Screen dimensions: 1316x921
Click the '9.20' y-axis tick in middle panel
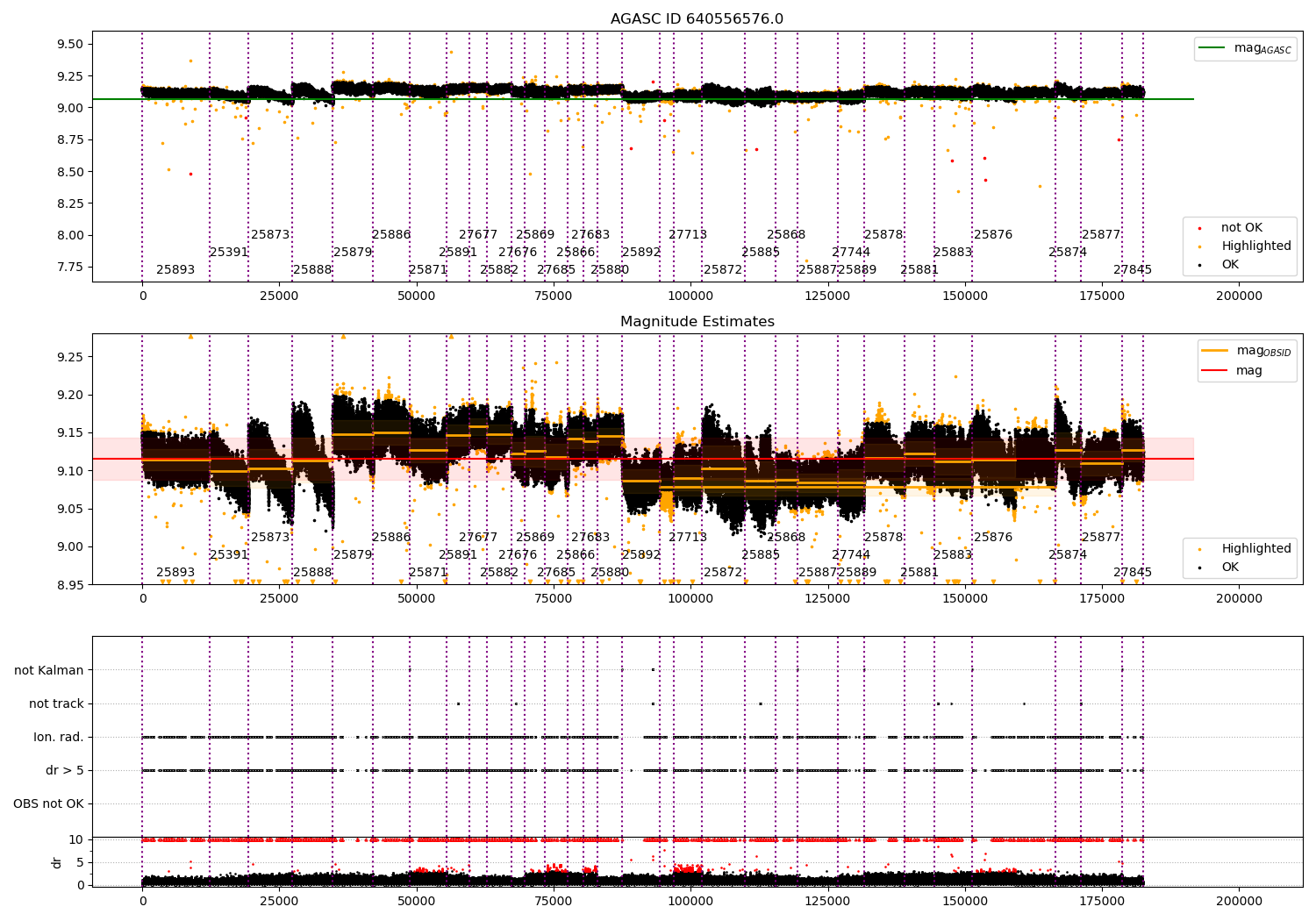[x=70, y=396]
